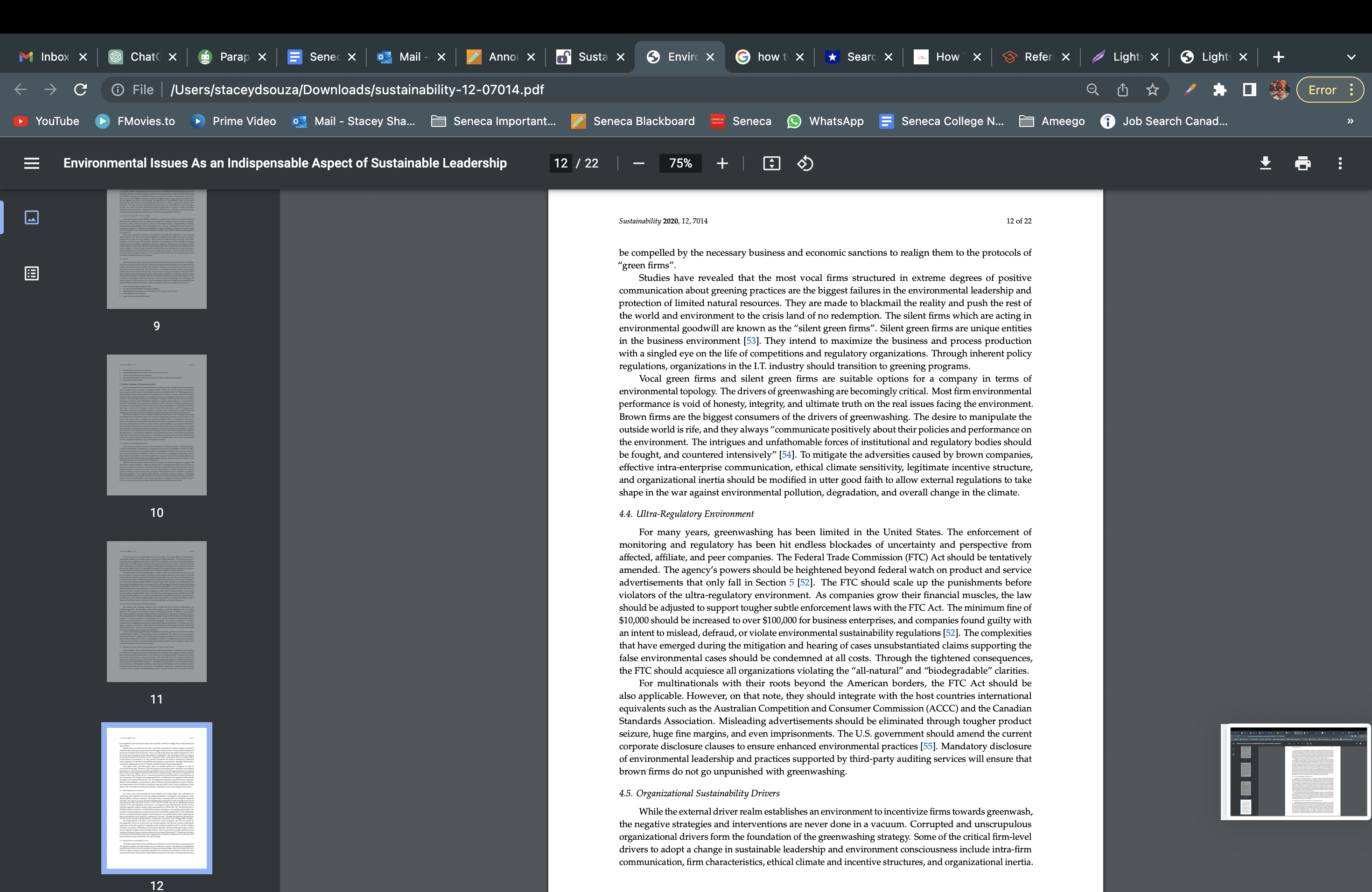Print the PDF document
This screenshot has height=892, width=1372.
coord(1302,164)
